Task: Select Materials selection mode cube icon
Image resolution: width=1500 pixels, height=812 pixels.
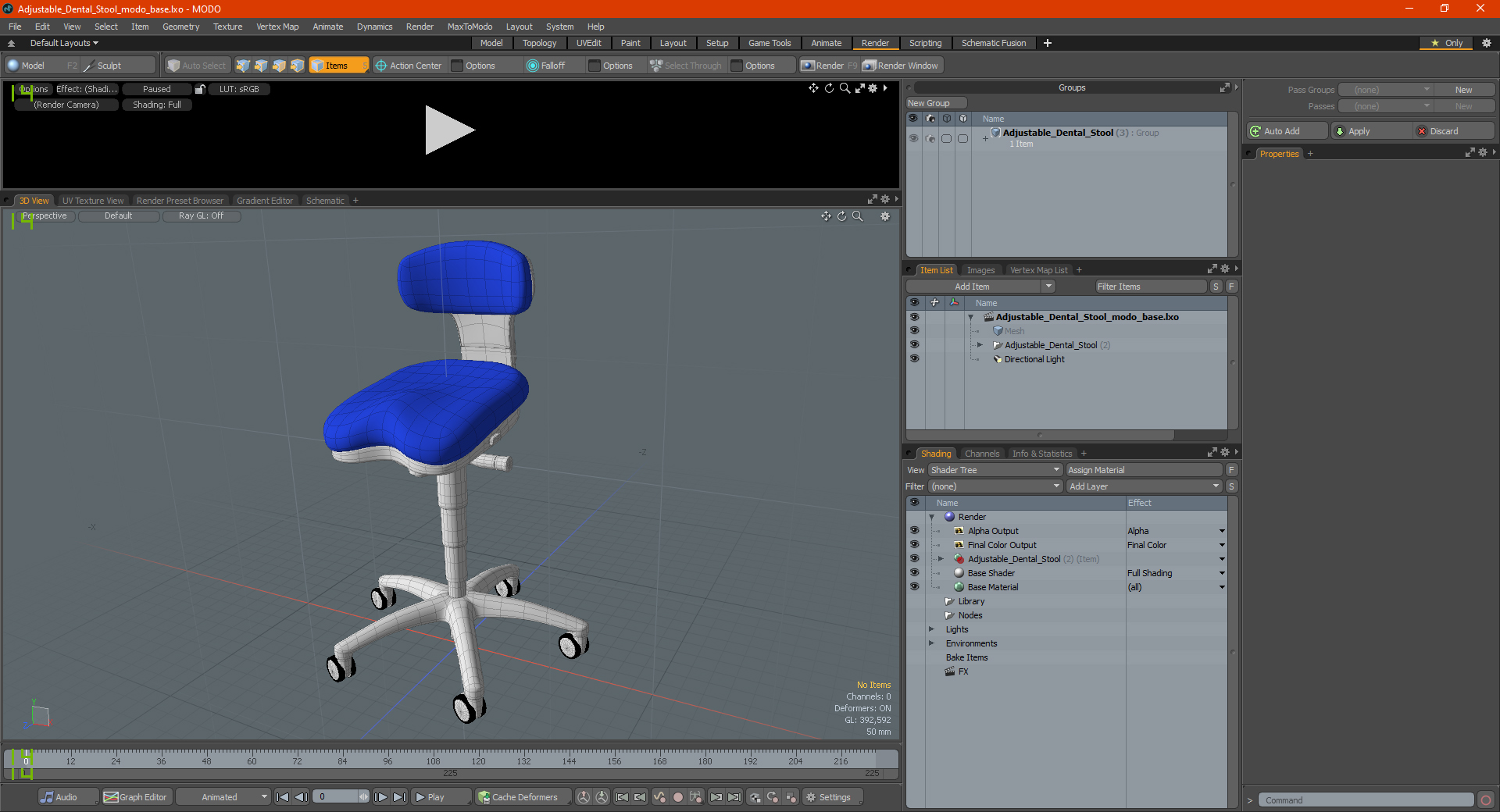Action: coord(297,66)
